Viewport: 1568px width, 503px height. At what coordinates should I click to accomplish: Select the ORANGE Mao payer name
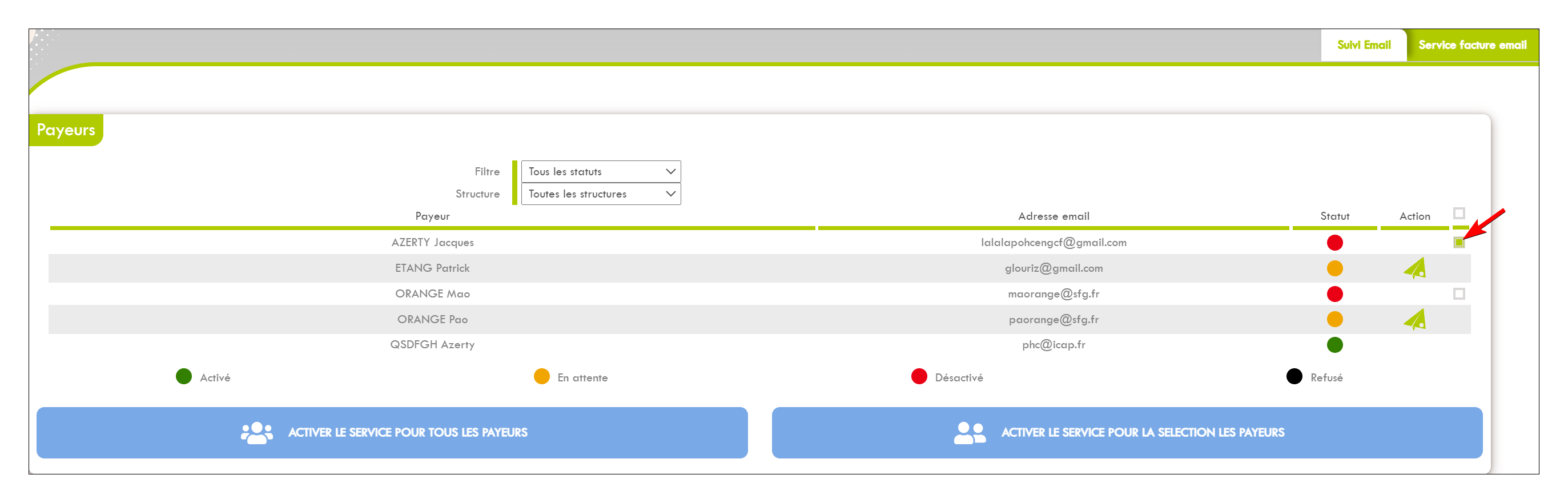[x=432, y=293]
